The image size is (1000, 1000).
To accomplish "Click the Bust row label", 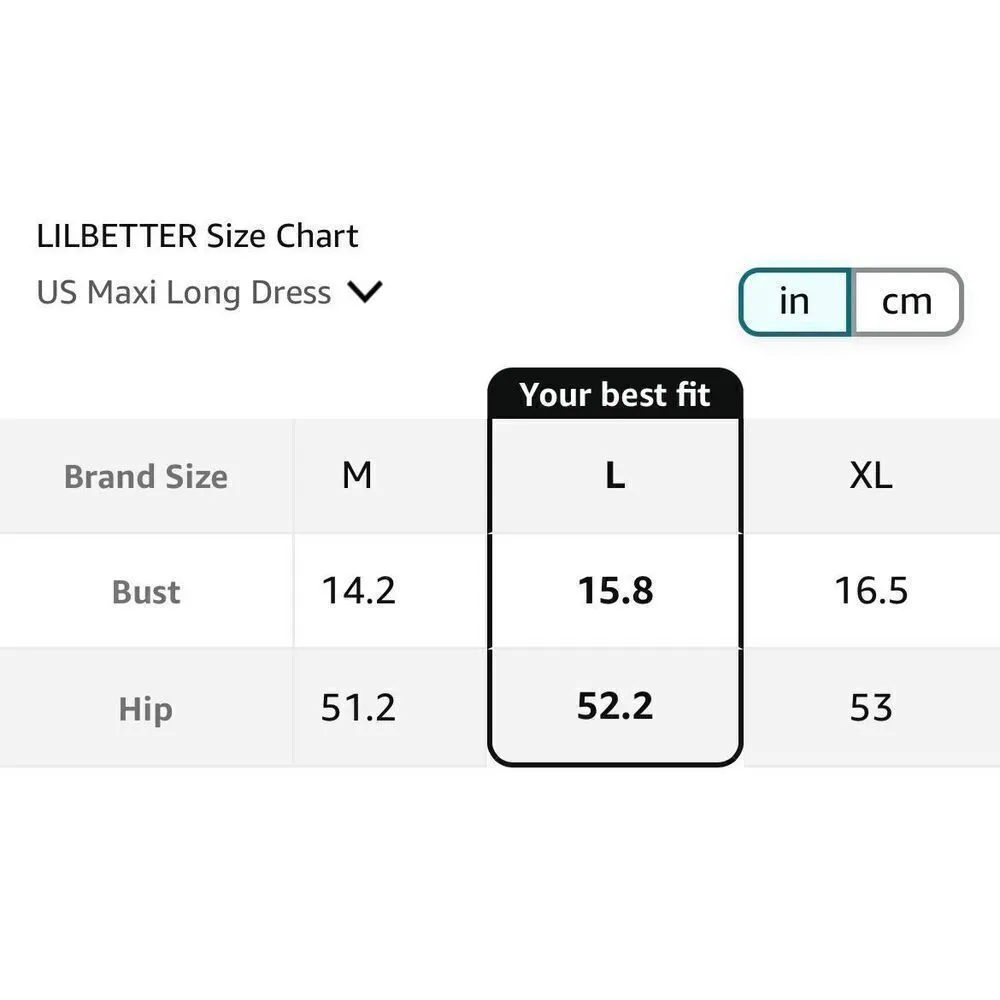I will [x=146, y=592].
